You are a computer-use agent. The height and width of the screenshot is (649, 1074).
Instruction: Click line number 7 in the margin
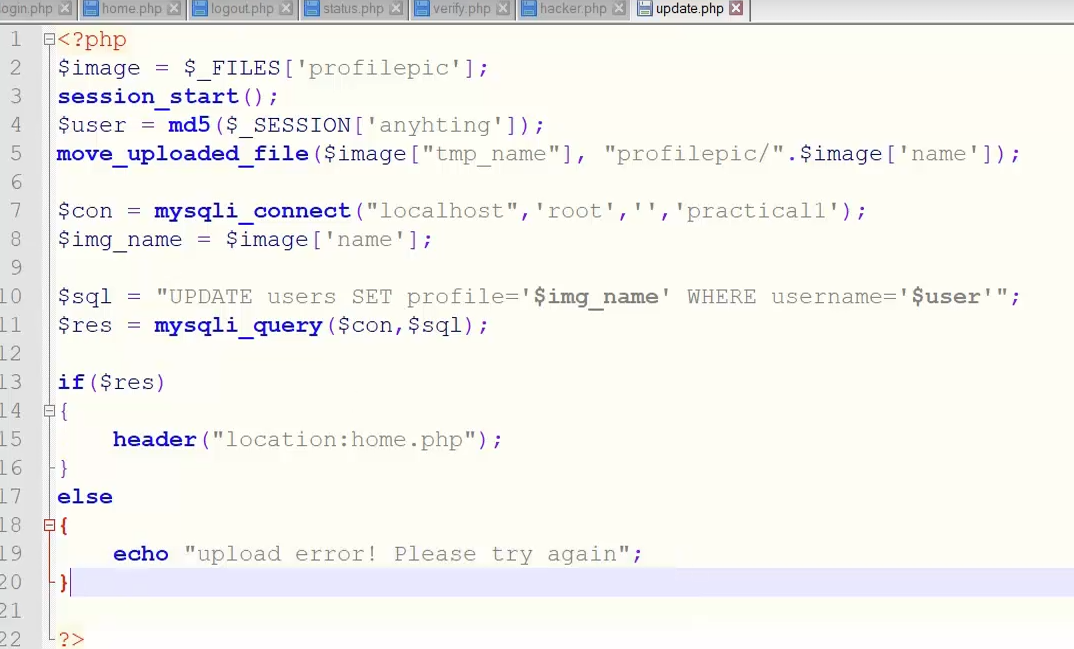coord(15,211)
